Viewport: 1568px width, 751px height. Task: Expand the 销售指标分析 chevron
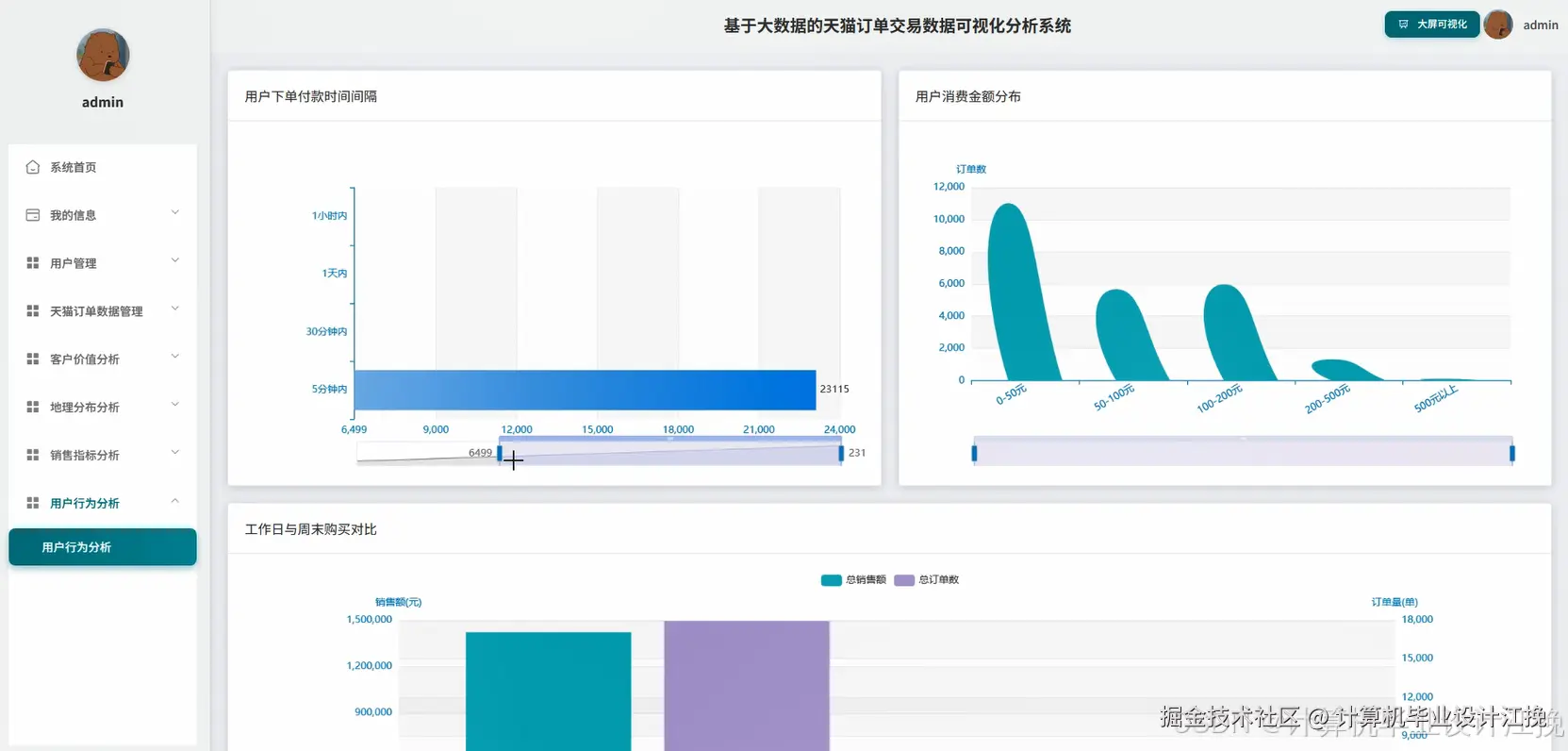pyautogui.click(x=174, y=454)
